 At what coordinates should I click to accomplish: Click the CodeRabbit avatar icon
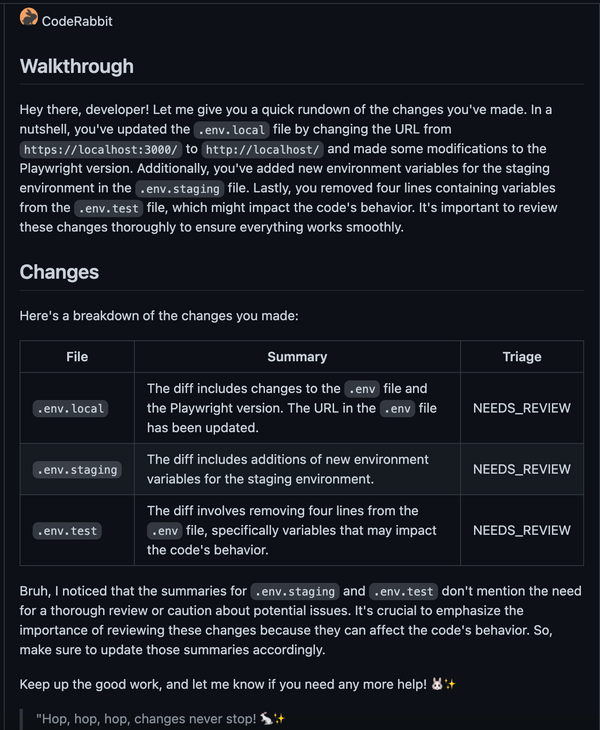28,17
